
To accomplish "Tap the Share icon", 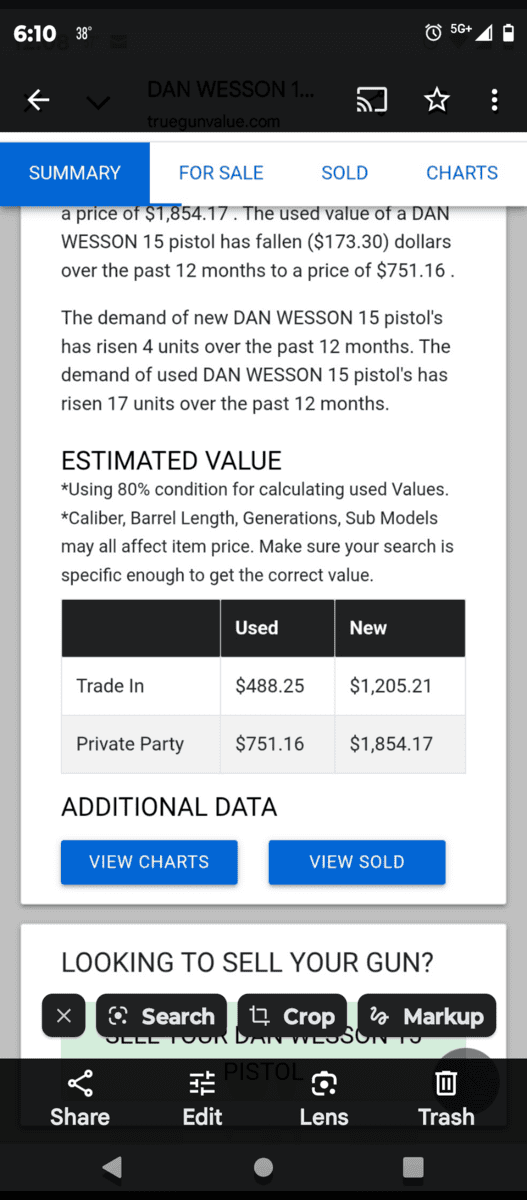I will click(80, 1099).
